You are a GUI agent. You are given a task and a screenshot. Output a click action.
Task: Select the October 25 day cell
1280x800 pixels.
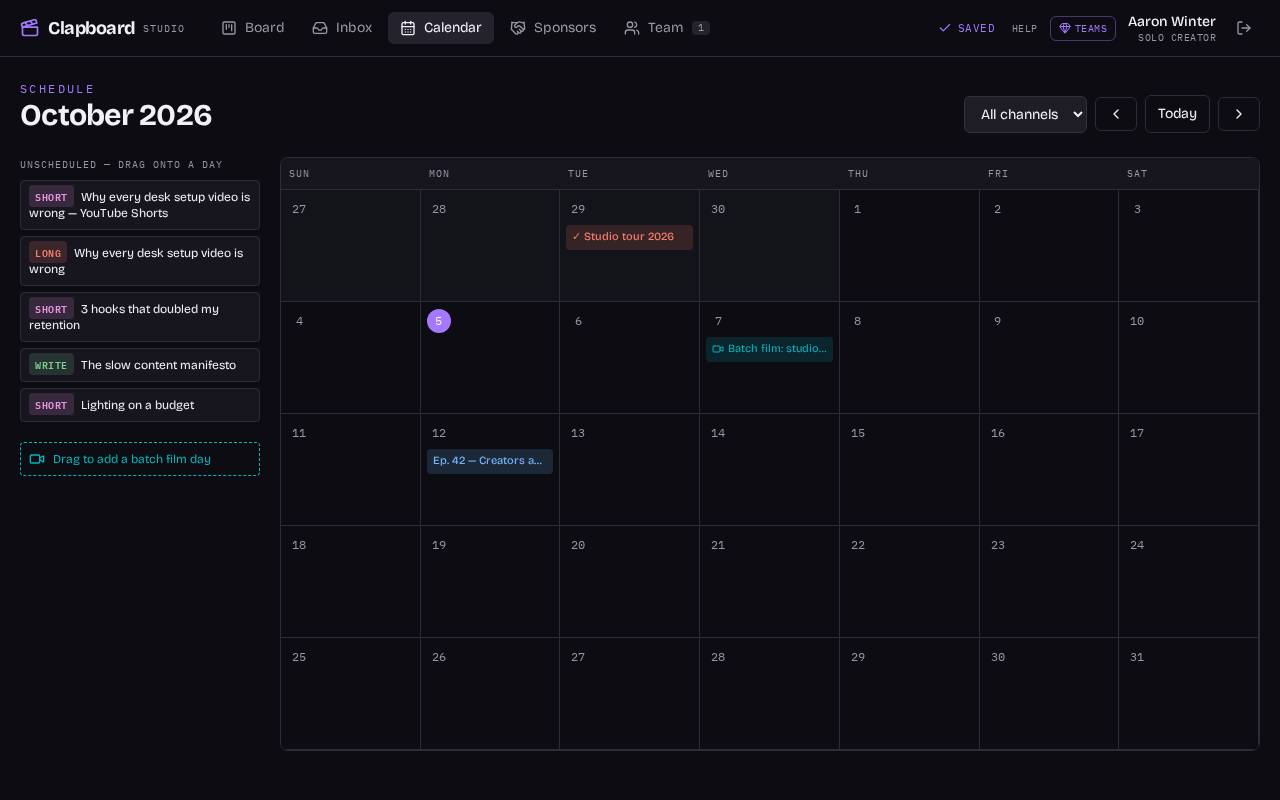pyautogui.click(x=350, y=693)
